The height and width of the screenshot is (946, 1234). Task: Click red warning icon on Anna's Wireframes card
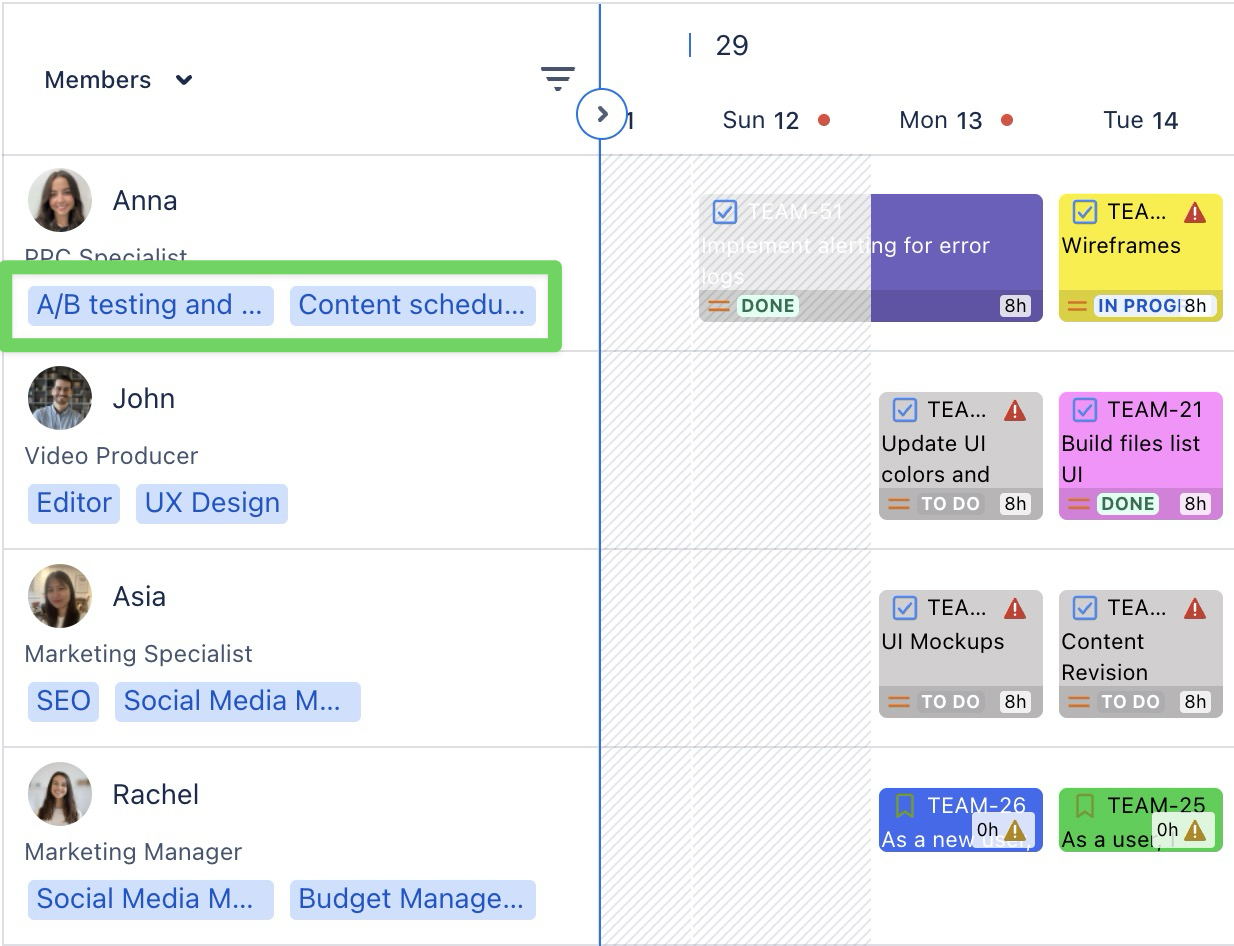click(1195, 212)
